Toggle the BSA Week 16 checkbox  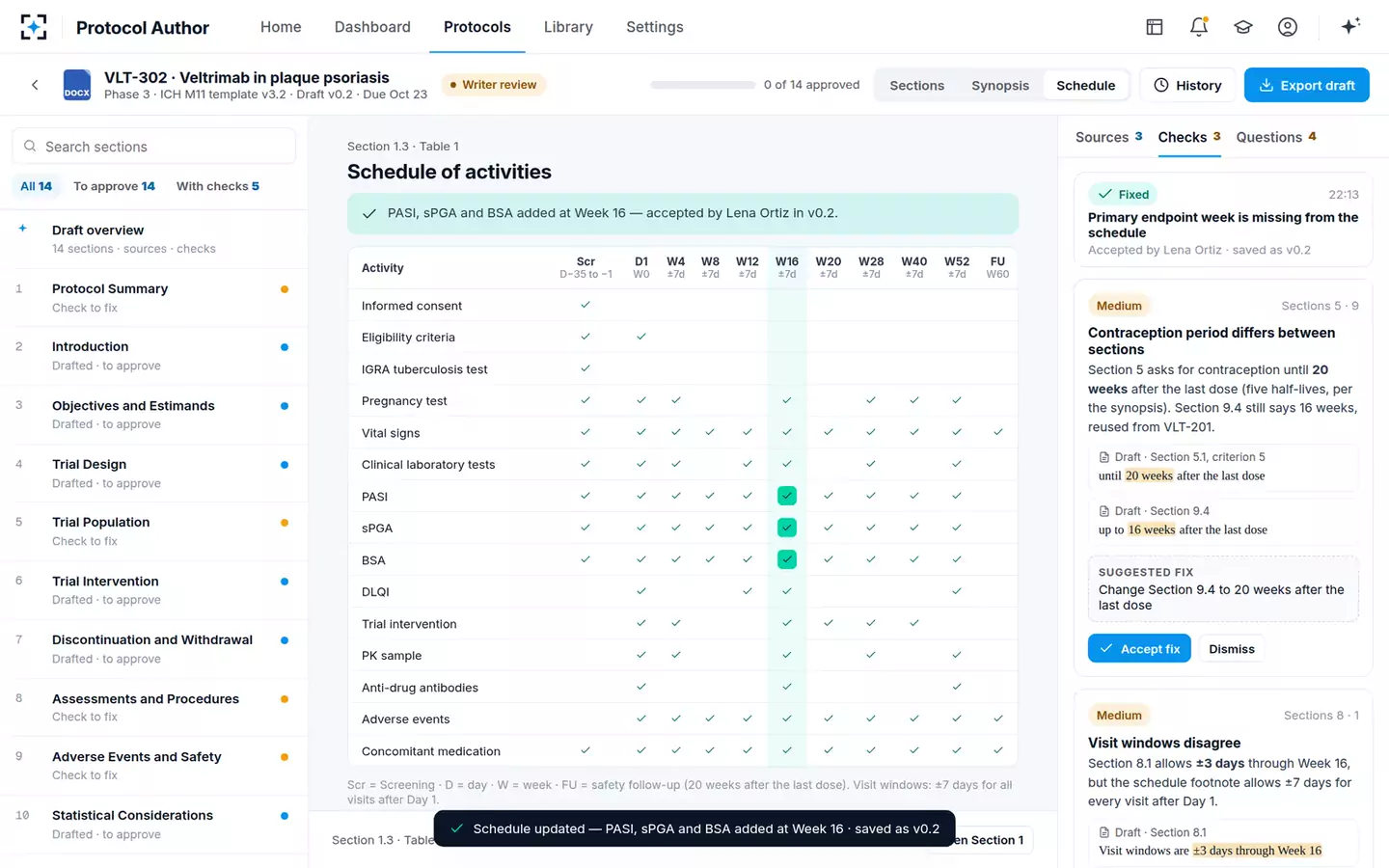tap(787, 559)
